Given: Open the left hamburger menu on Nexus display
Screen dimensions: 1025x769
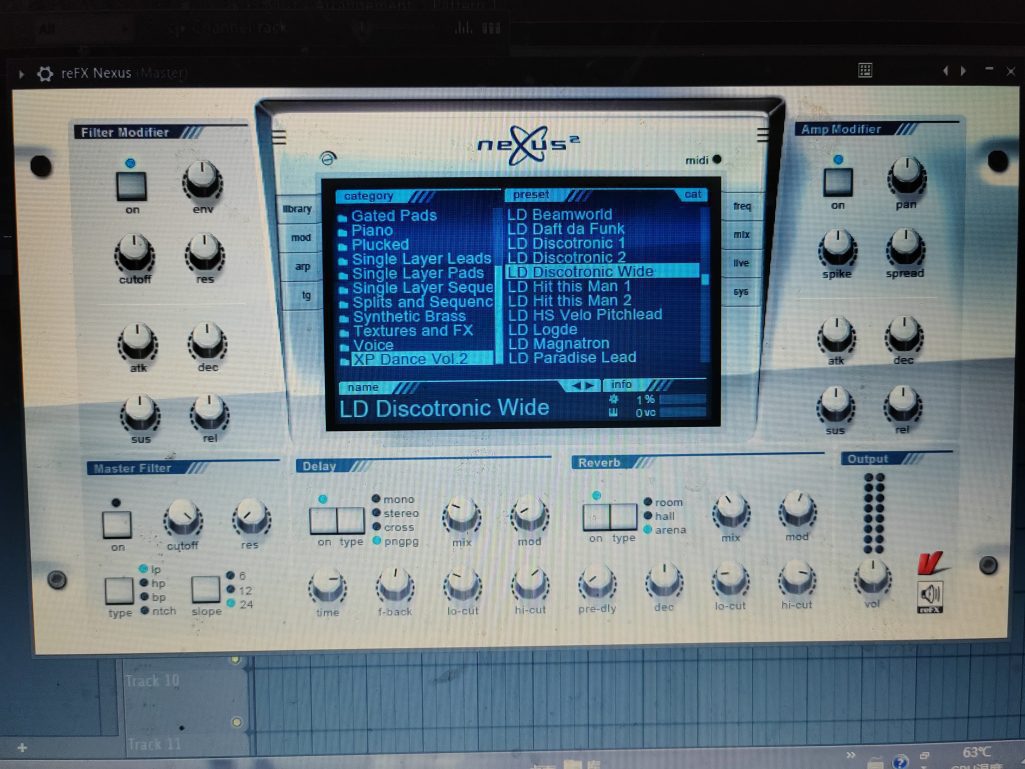Looking at the screenshot, I should tap(279, 137).
